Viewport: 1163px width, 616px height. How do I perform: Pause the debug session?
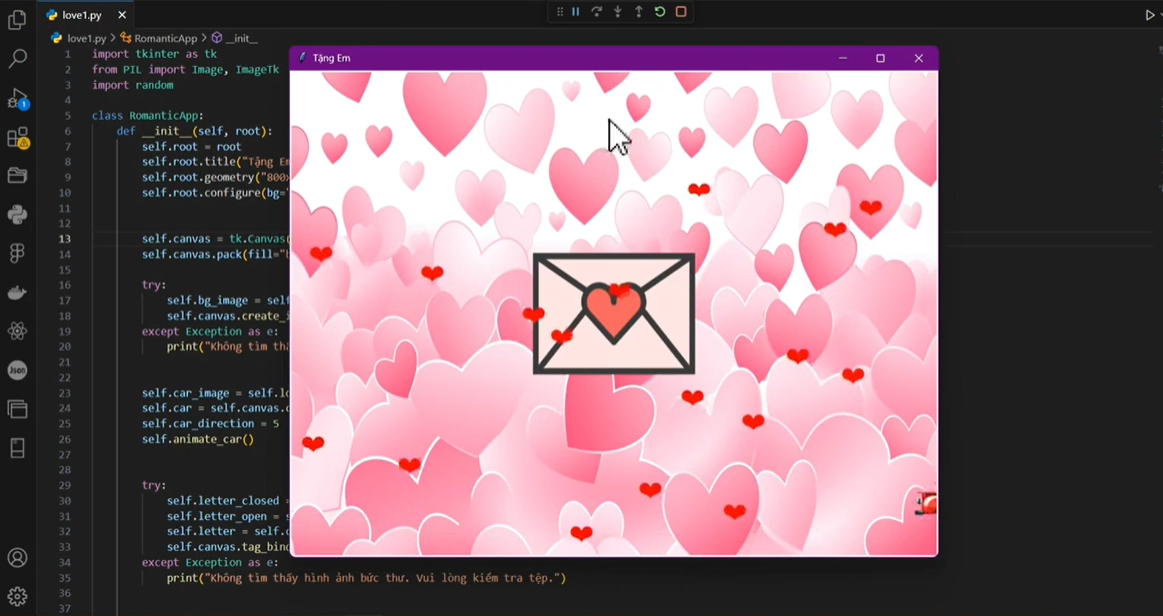tap(576, 12)
